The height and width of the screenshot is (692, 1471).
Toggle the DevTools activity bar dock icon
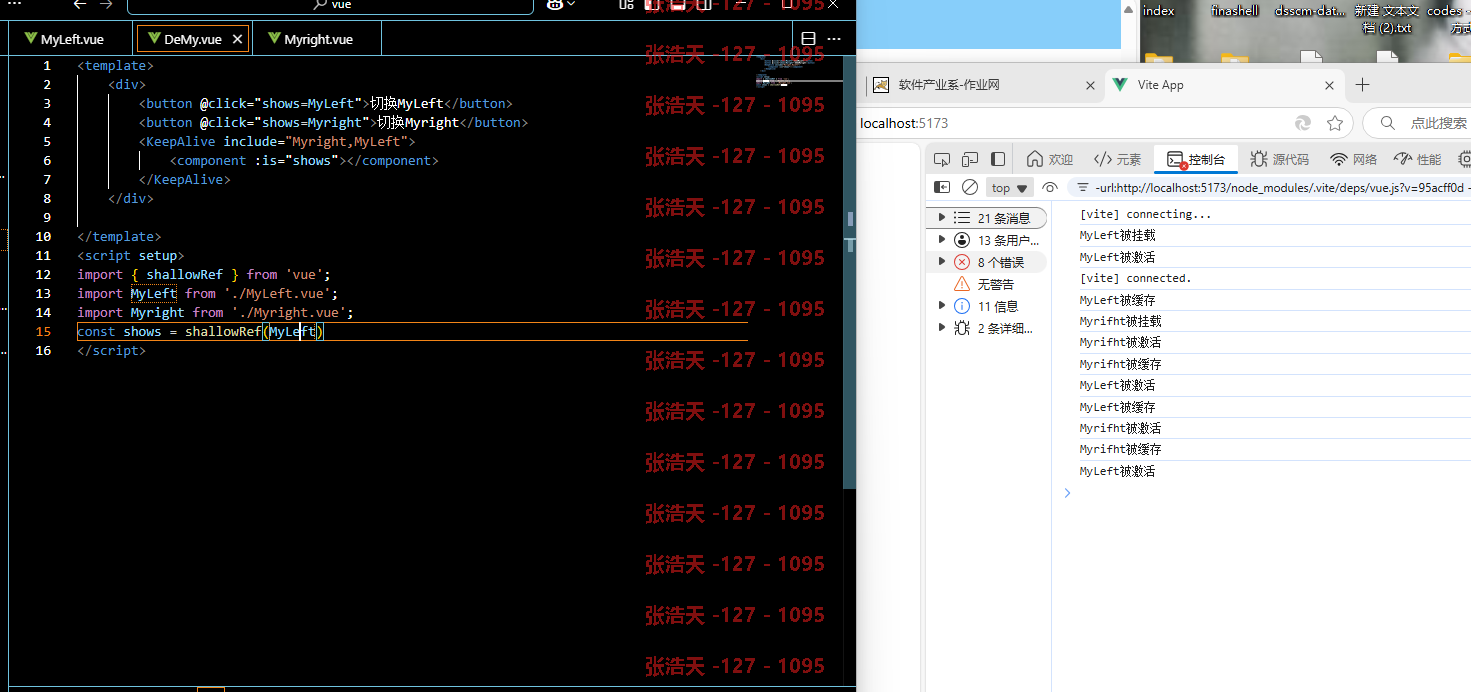[x=998, y=159]
